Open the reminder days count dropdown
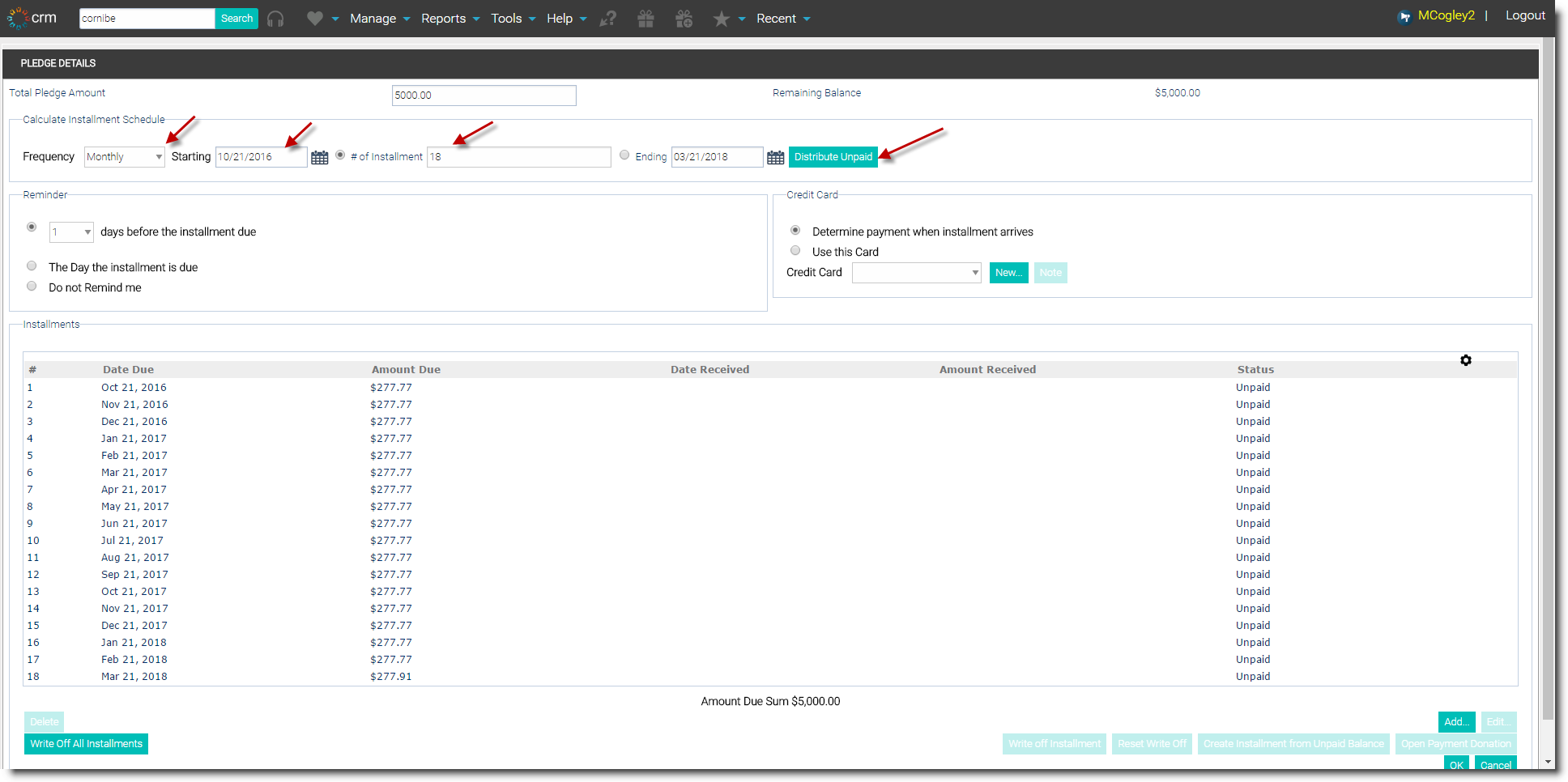Screen dimensions: 1568x782 click(x=71, y=232)
